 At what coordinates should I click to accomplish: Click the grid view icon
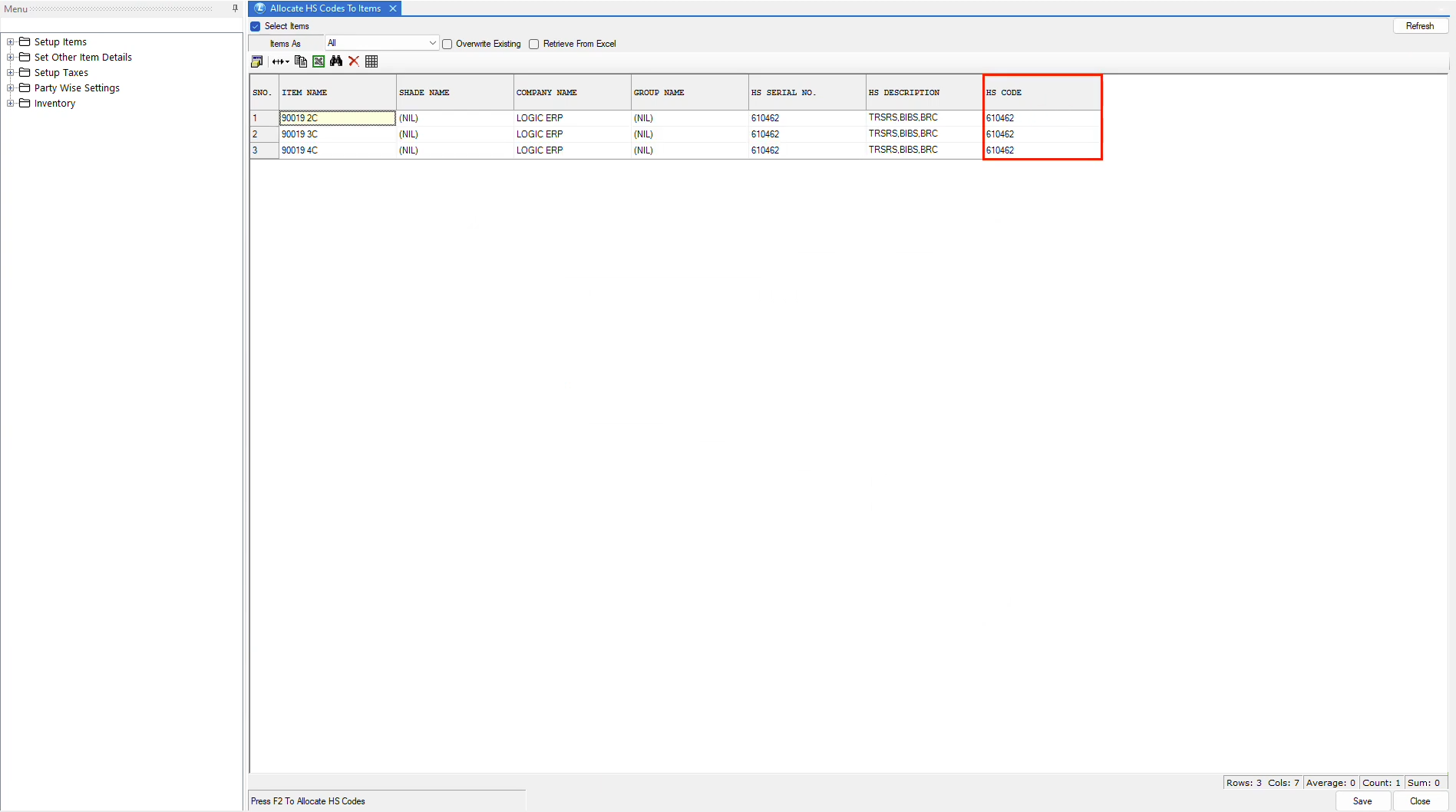(x=371, y=61)
